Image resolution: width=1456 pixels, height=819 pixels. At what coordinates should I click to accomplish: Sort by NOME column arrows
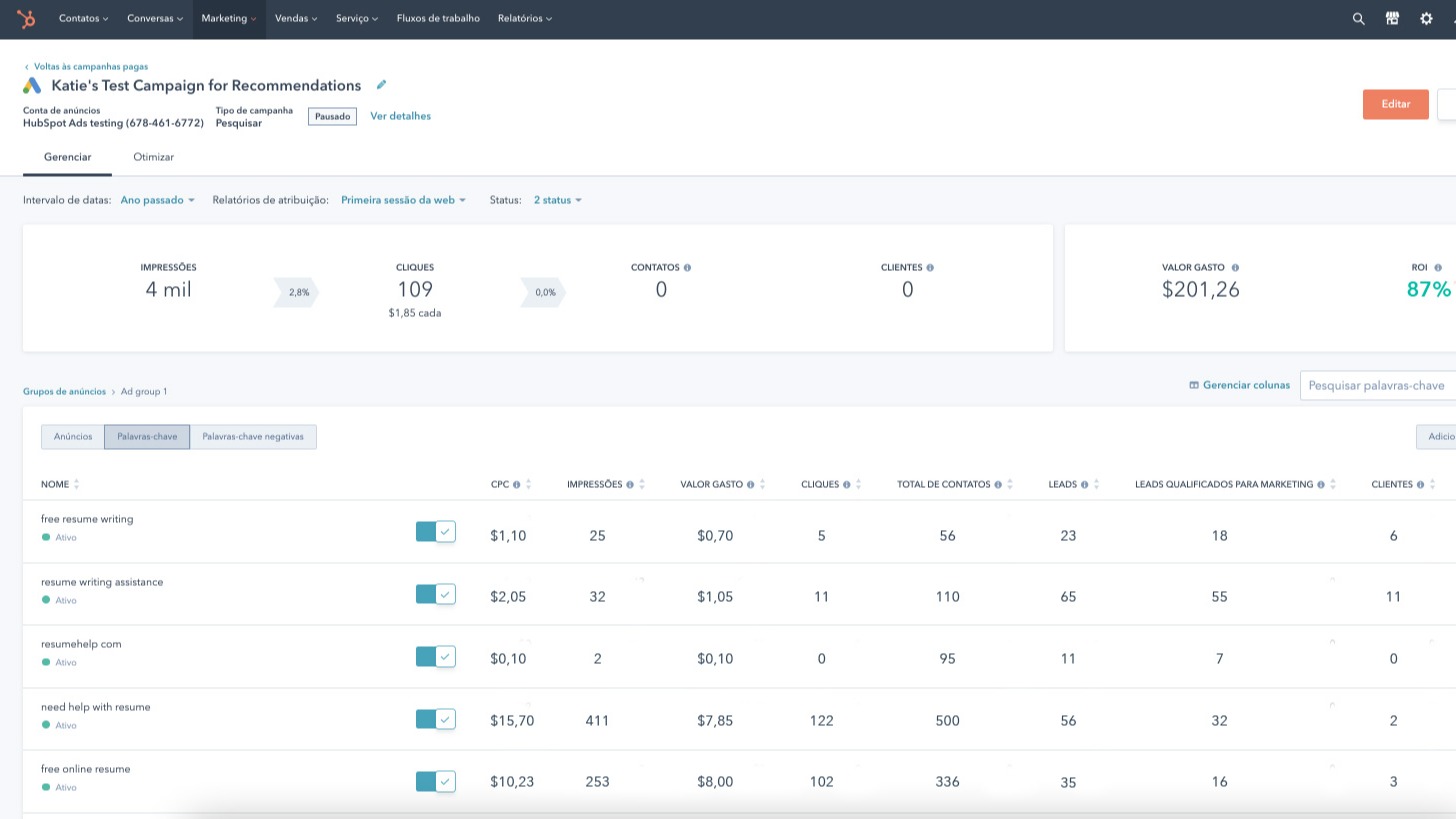(x=77, y=484)
